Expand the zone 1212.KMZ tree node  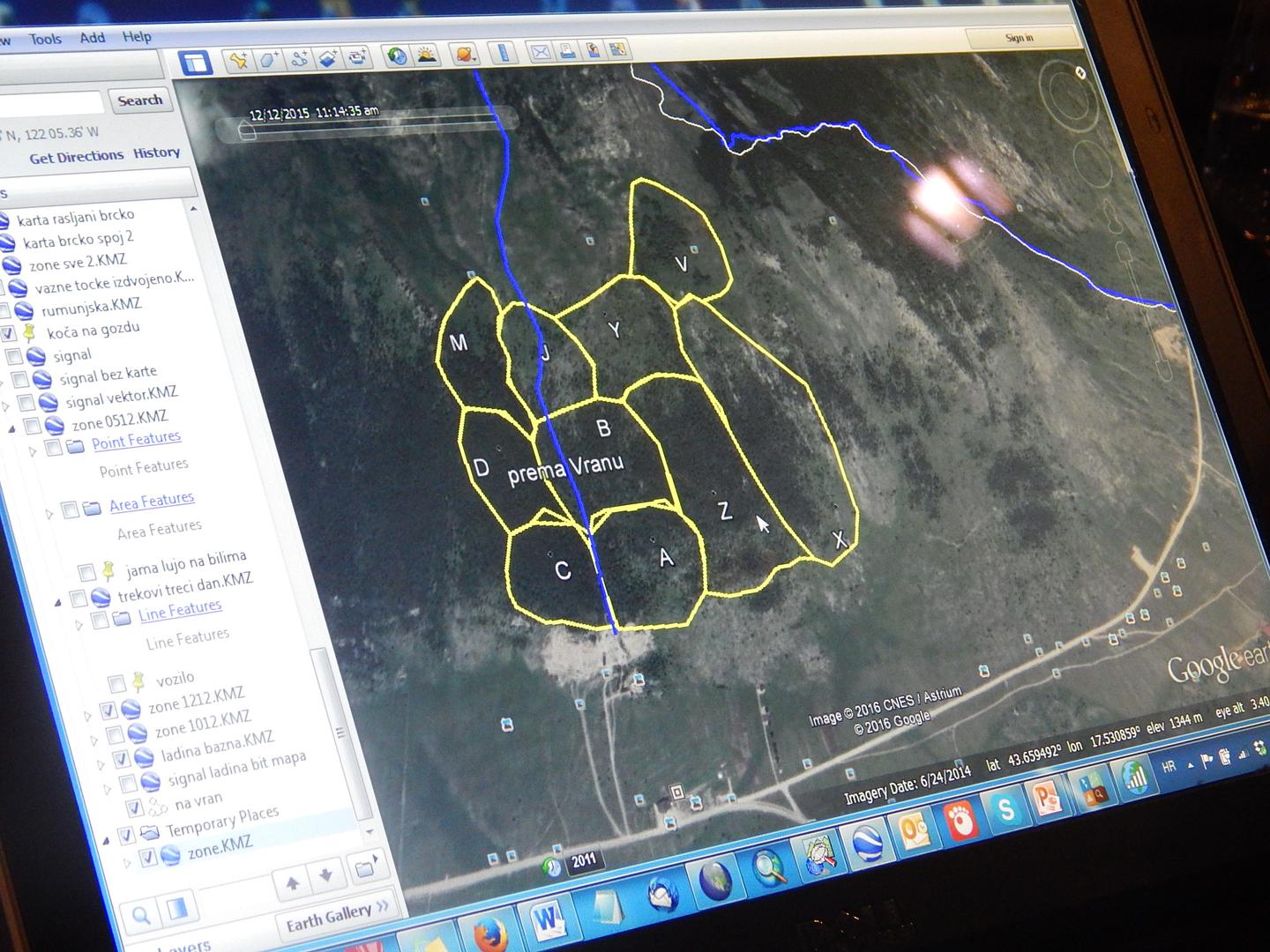click(87, 715)
